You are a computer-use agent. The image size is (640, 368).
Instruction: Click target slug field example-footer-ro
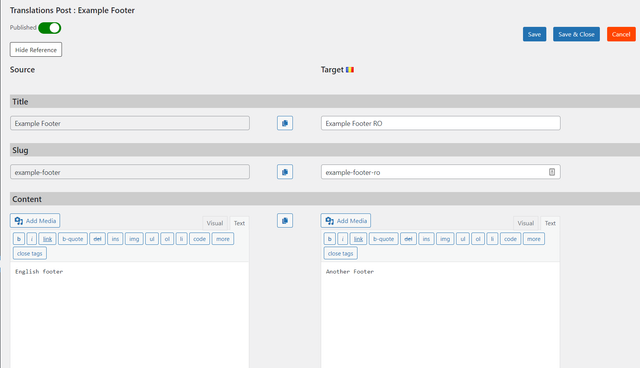[441, 172]
